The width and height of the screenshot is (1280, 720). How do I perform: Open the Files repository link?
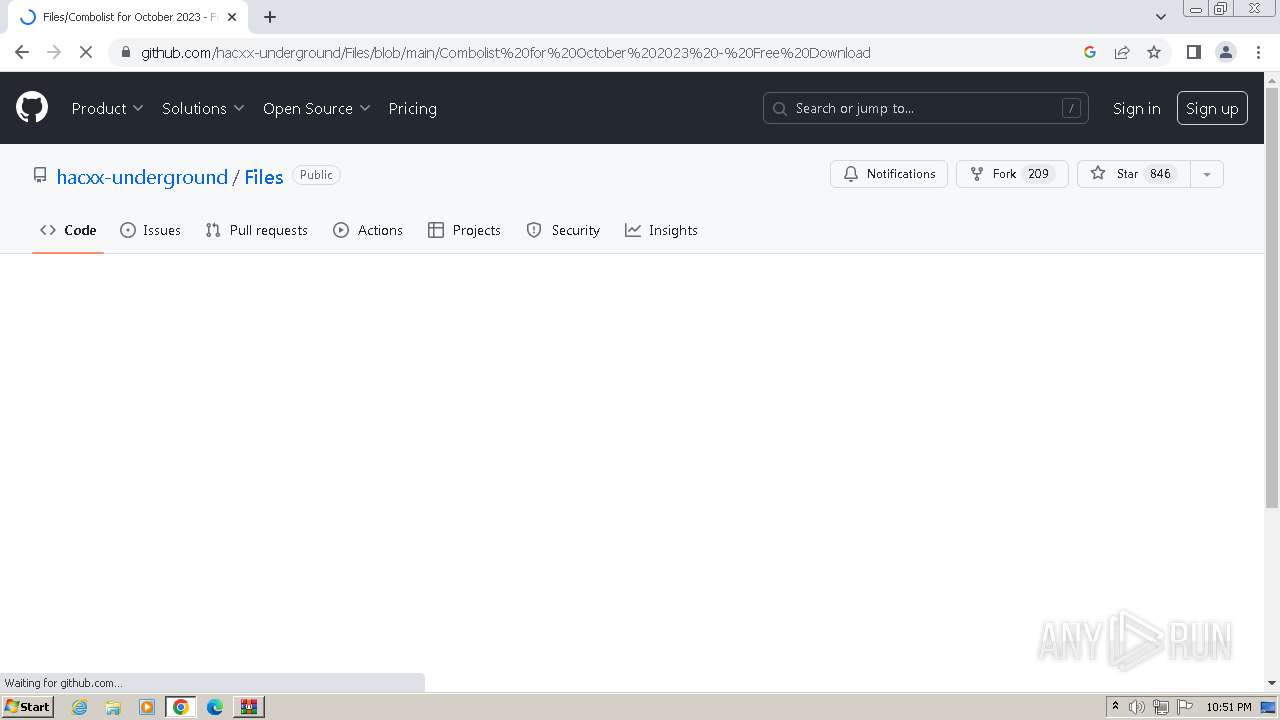[x=264, y=177]
